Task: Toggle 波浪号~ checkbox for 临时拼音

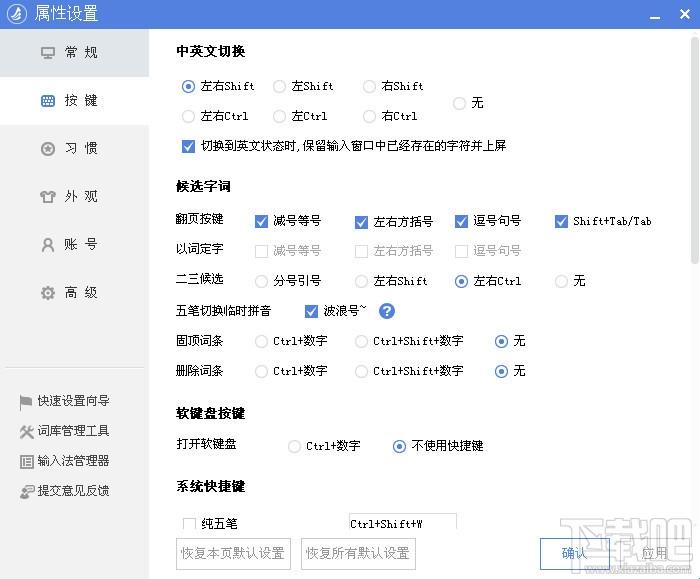Action: coord(311,311)
